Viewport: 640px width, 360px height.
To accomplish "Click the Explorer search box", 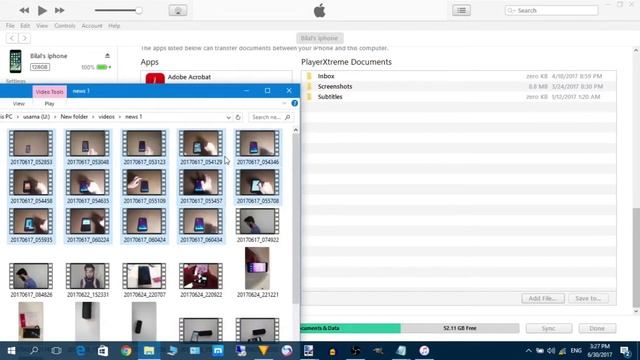I will pyautogui.click(x=271, y=117).
